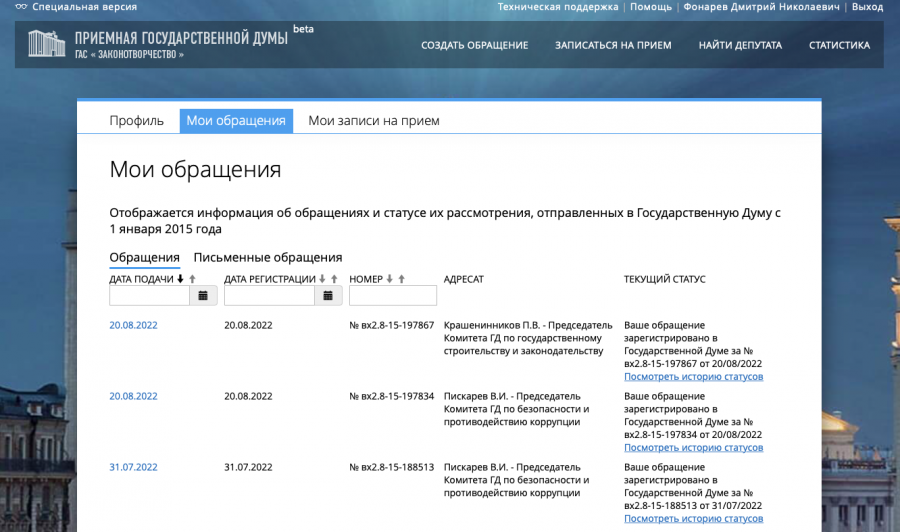Open Статистика menu item
This screenshot has height=532, width=900.
pyautogui.click(x=839, y=45)
